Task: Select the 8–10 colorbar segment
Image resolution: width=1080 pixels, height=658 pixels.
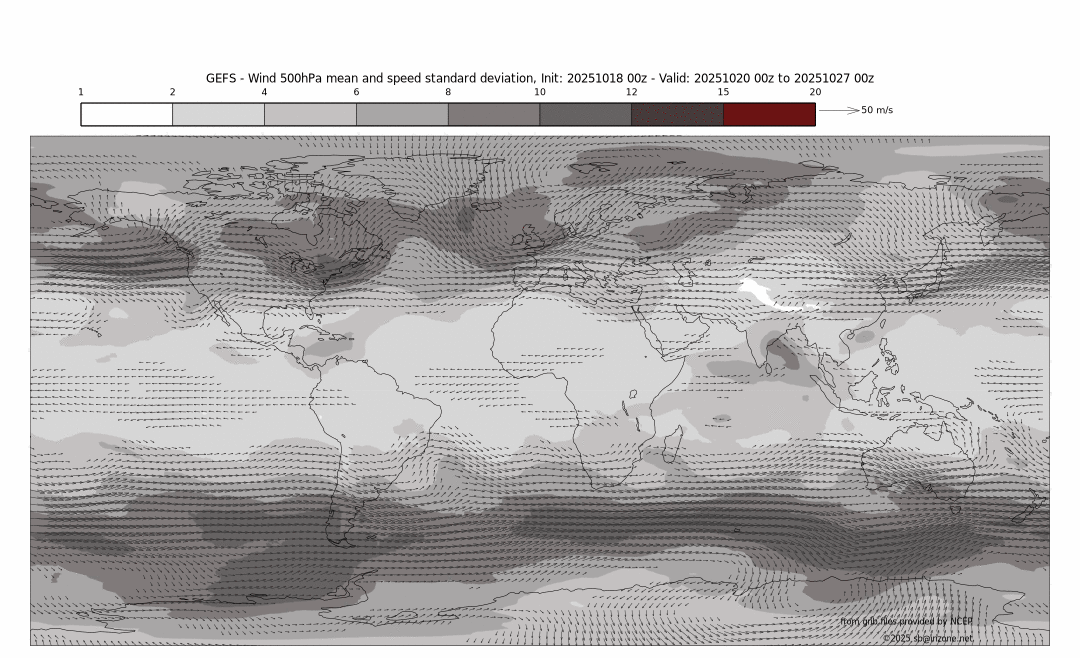Action: (493, 114)
